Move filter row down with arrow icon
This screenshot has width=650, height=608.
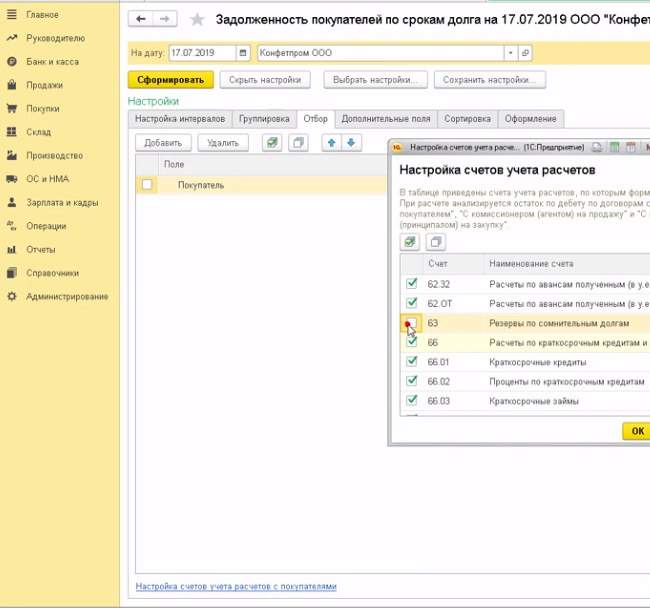pos(351,143)
